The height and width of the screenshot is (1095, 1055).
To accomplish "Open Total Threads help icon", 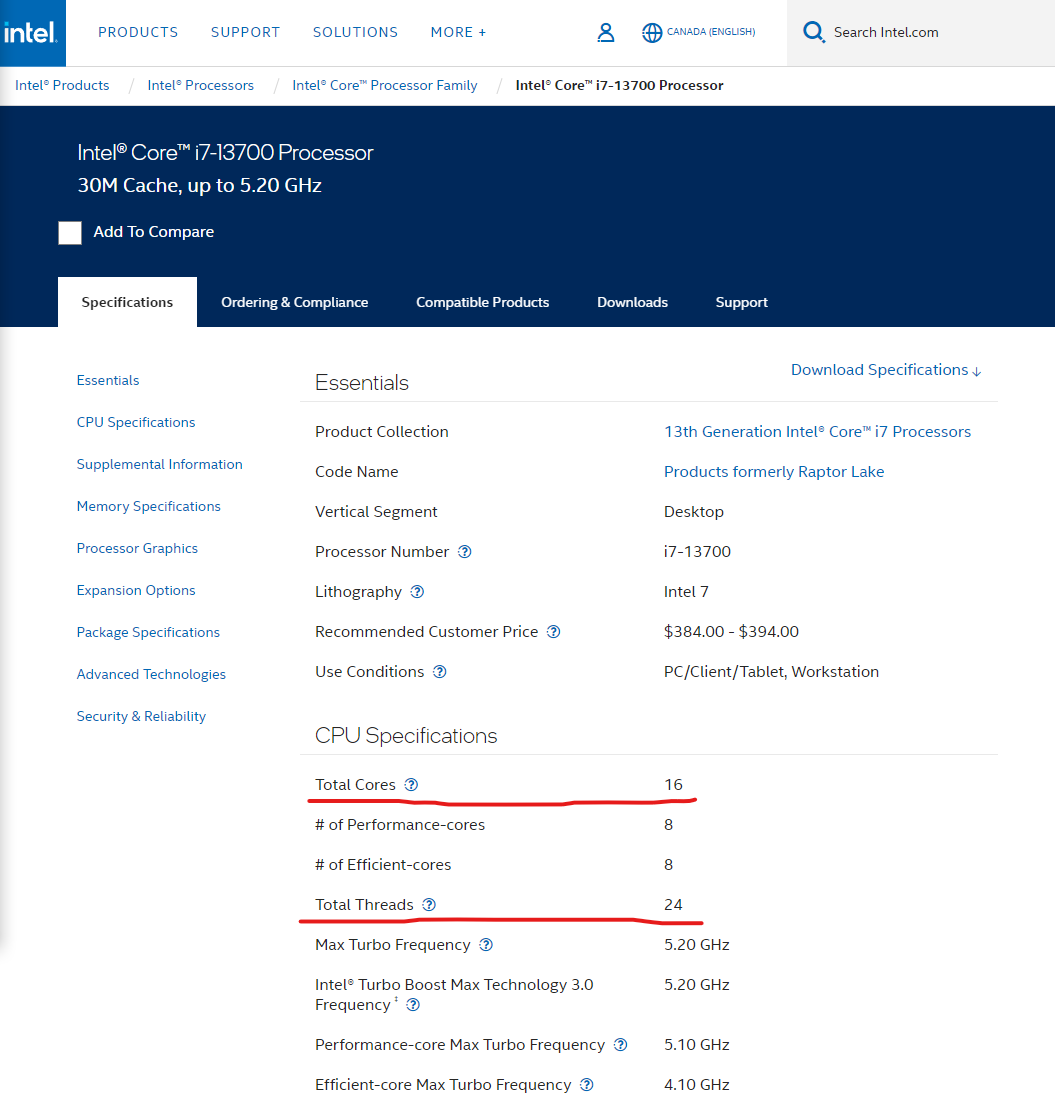I will coord(429,904).
